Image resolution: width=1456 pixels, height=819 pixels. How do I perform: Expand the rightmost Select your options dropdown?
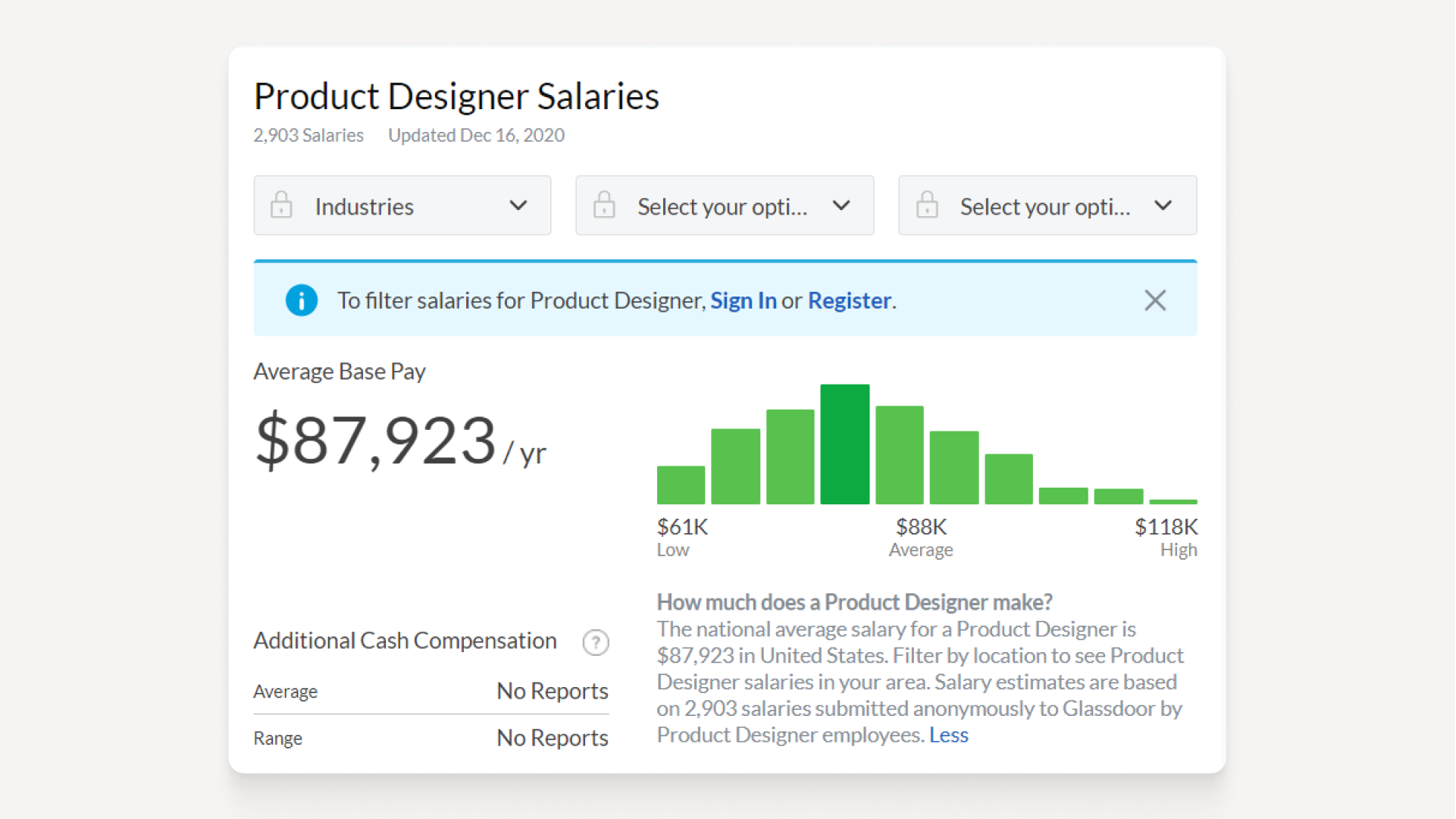coord(1047,205)
